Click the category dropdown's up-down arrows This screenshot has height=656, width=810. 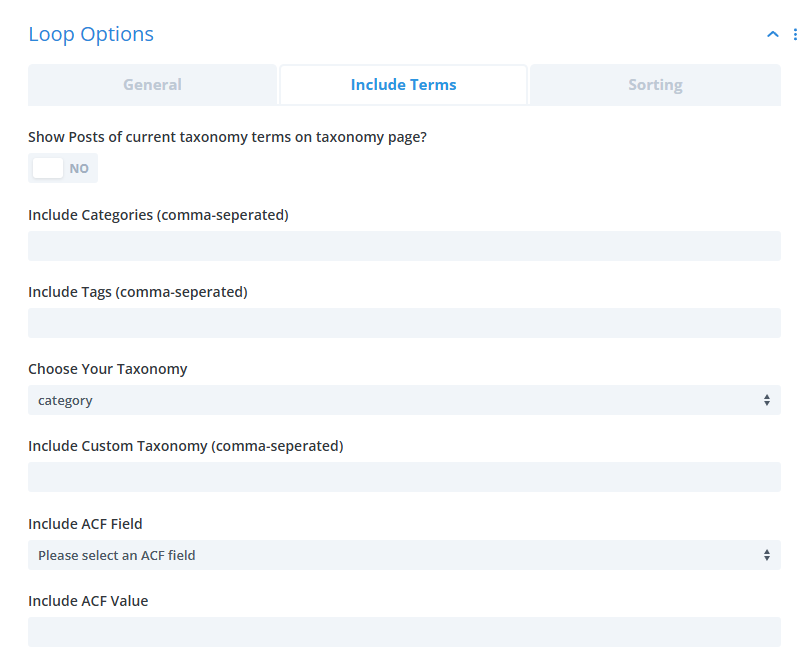point(768,400)
